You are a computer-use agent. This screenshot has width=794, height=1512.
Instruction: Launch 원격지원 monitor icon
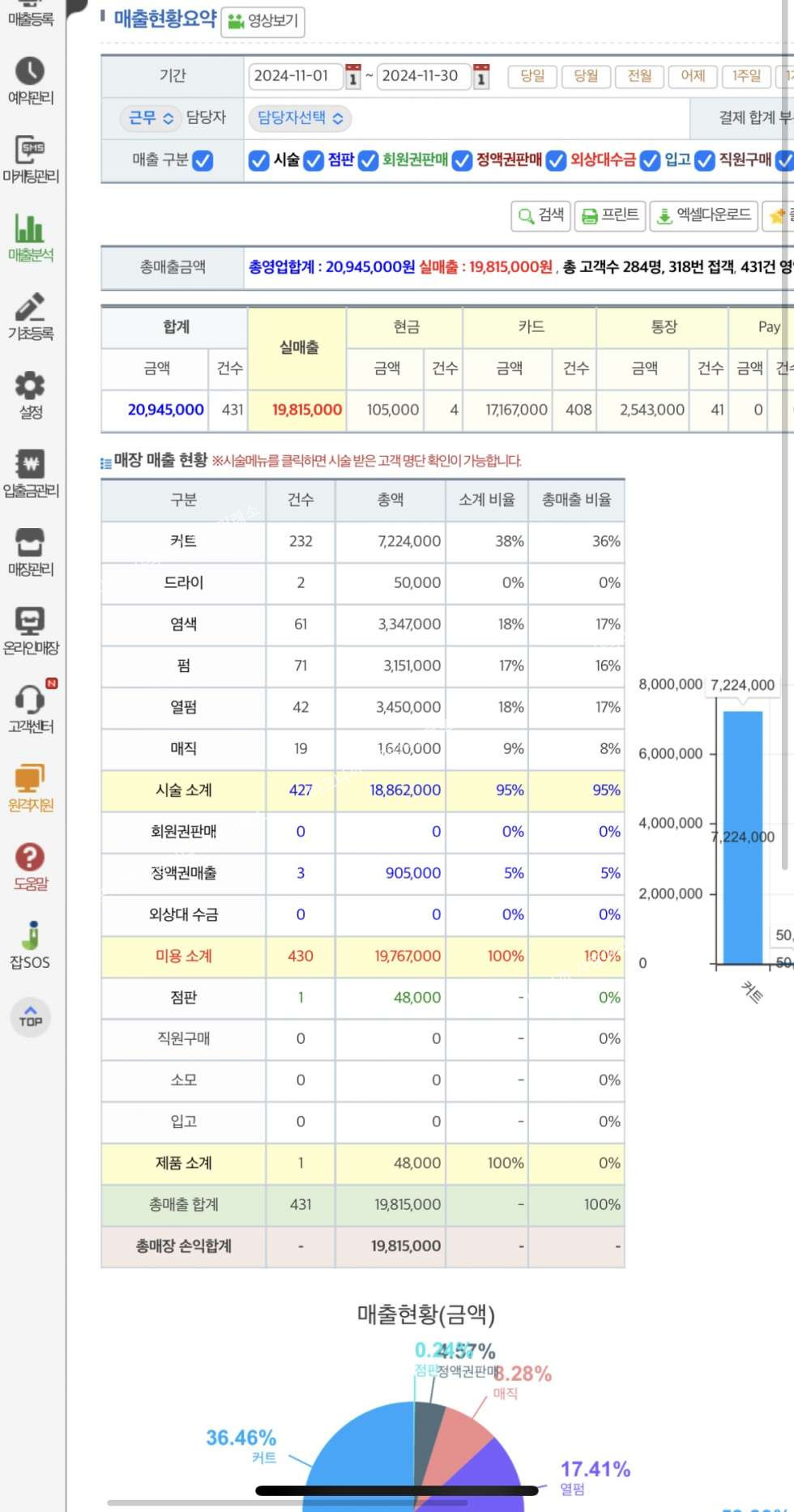point(30,778)
